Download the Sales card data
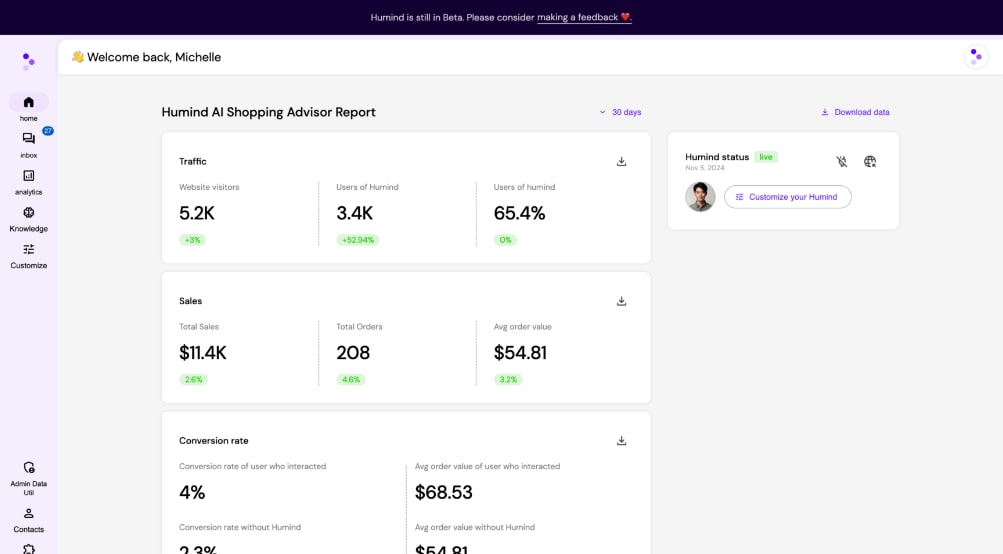 click(x=621, y=301)
